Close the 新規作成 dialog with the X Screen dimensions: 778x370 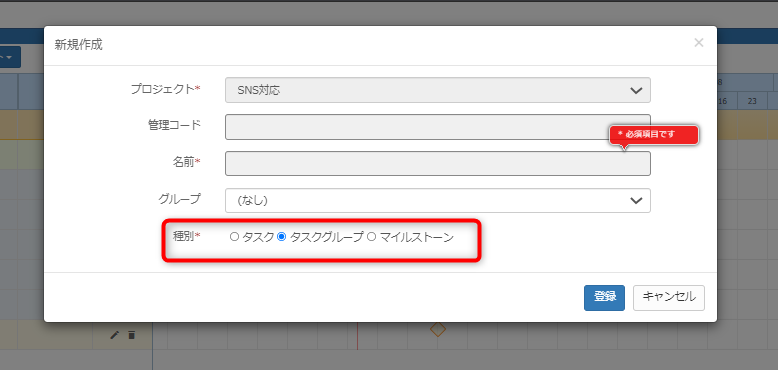(699, 43)
